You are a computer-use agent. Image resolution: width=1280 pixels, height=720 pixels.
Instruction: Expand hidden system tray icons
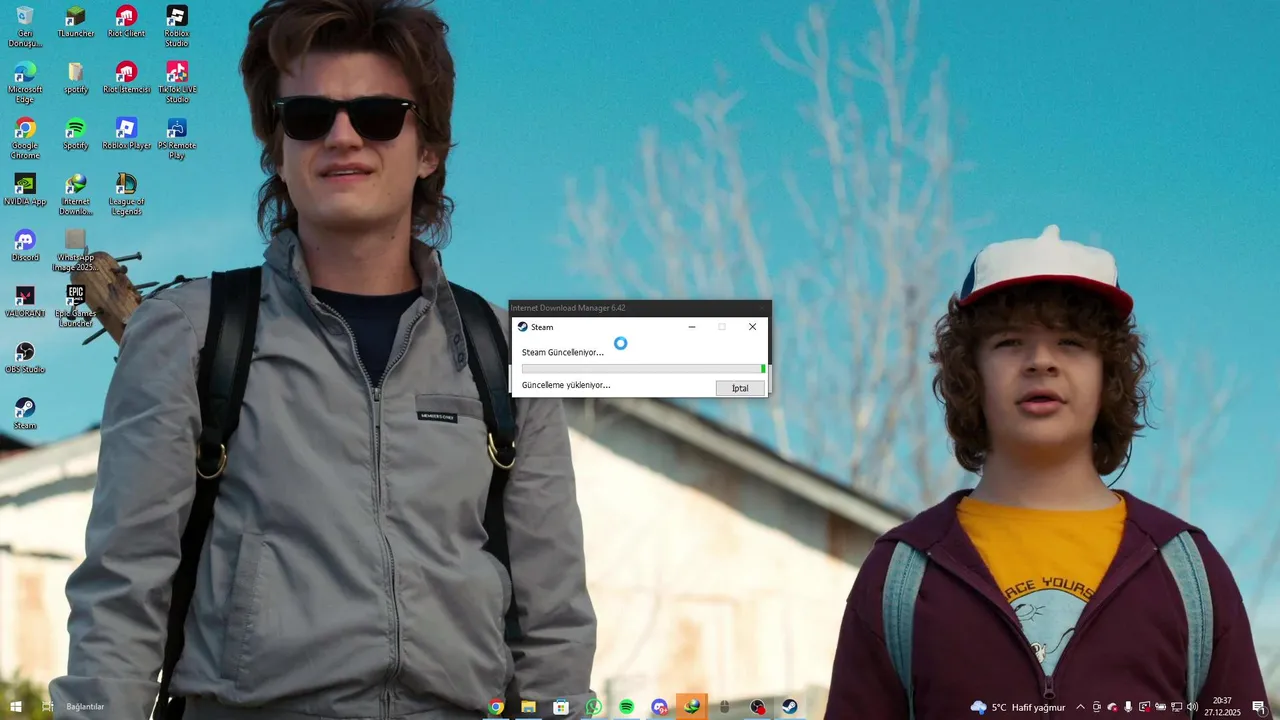coord(1080,707)
